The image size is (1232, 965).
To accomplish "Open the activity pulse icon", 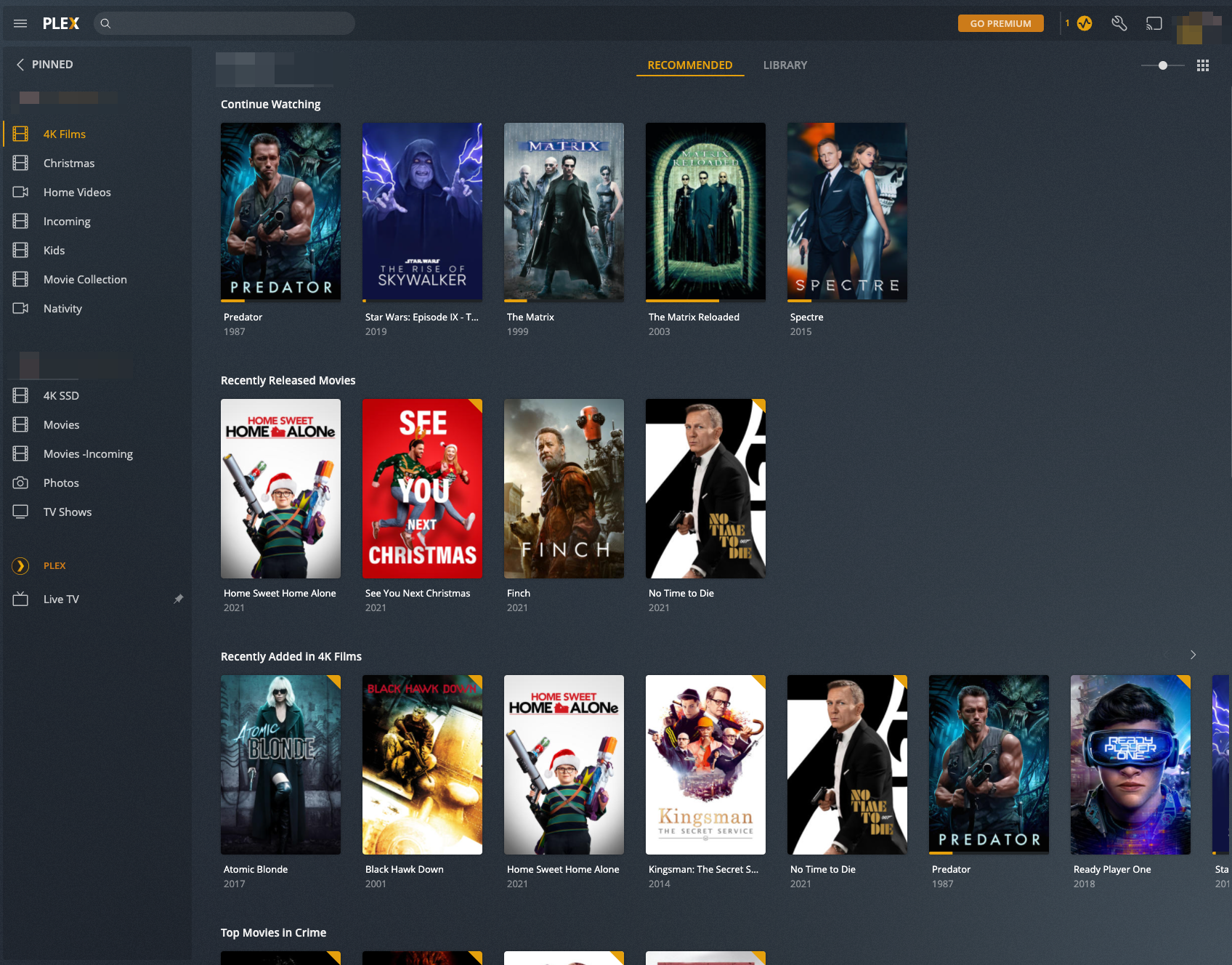I will pos(1085,23).
